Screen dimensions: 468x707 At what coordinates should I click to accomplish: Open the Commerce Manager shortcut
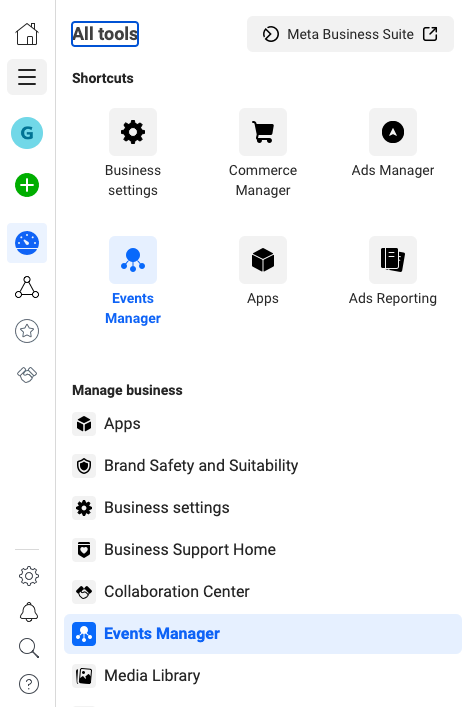pyautogui.click(x=263, y=153)
